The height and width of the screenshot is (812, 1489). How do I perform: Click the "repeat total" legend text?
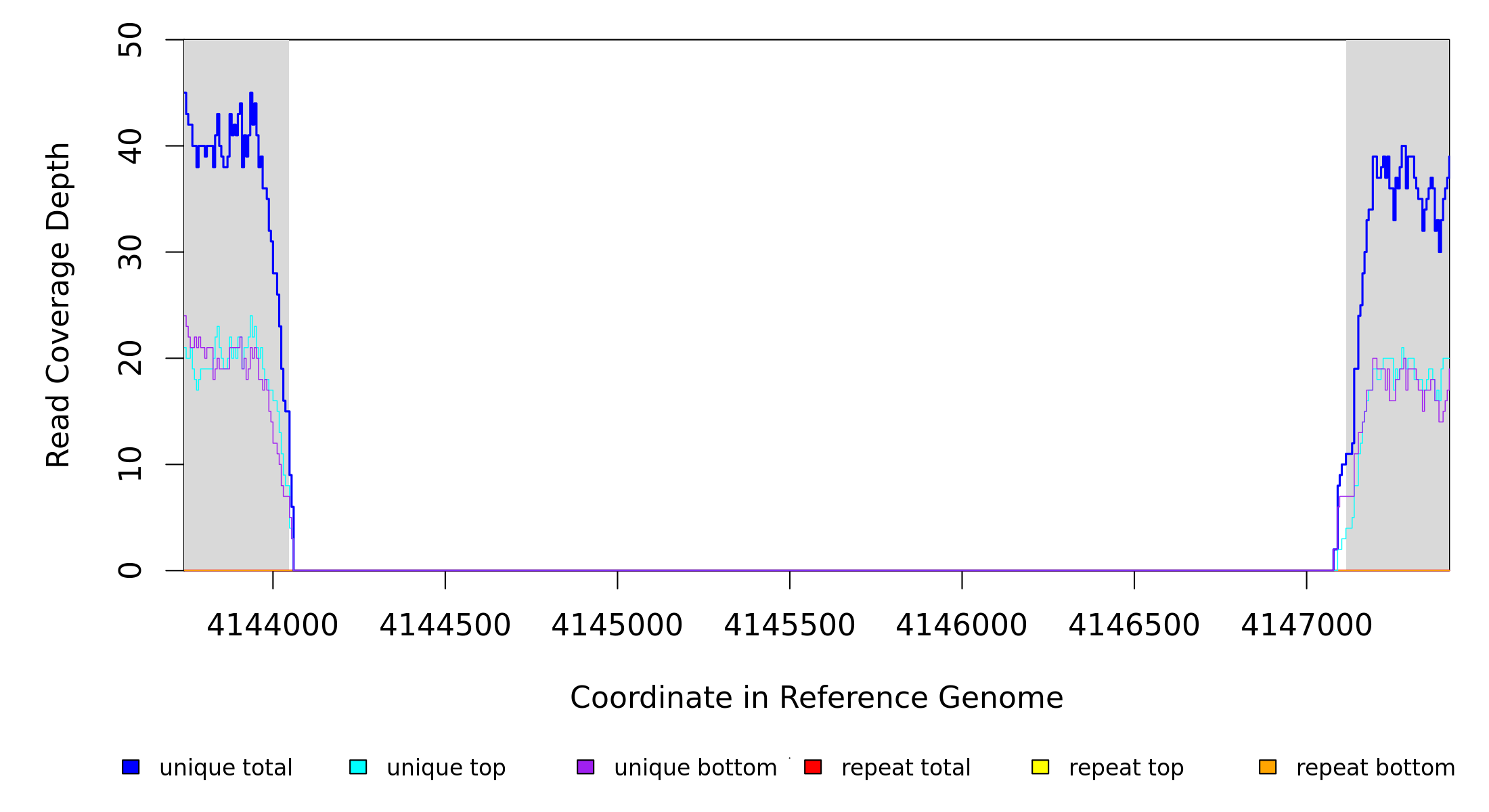(x=906, y=768)
